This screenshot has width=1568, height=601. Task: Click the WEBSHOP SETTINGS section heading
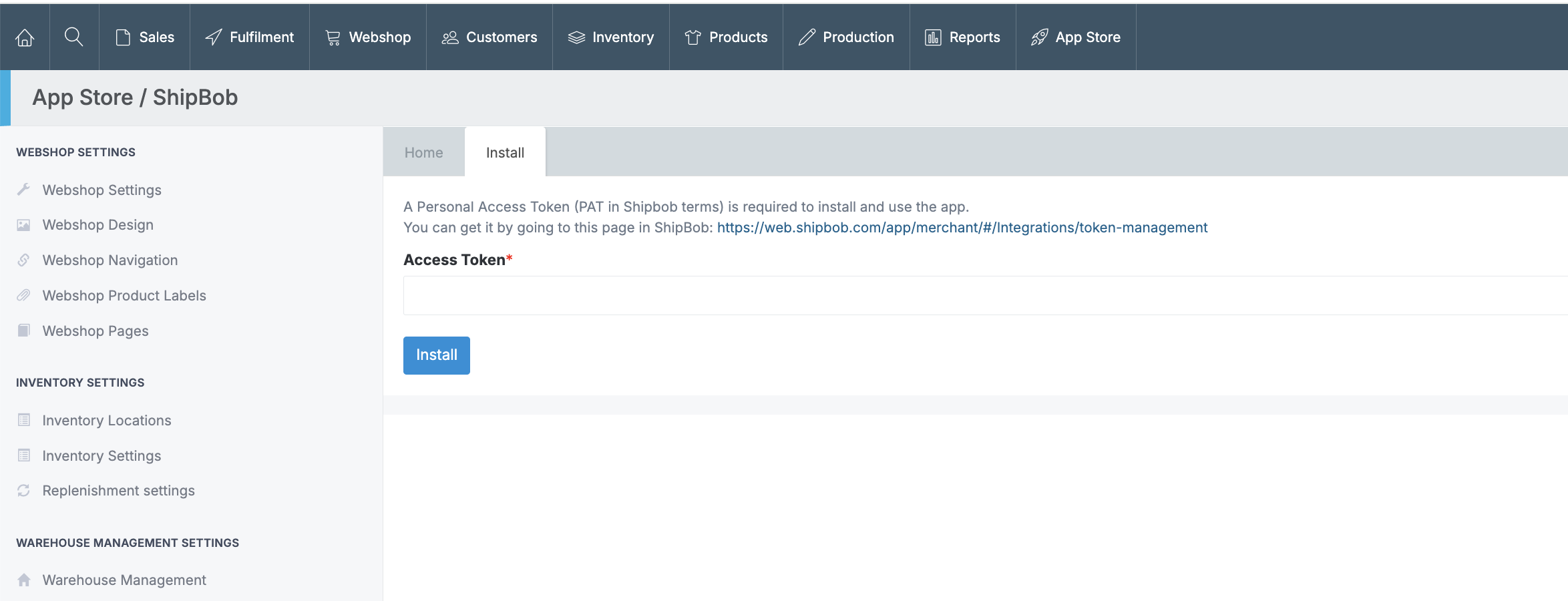point(75,152)
